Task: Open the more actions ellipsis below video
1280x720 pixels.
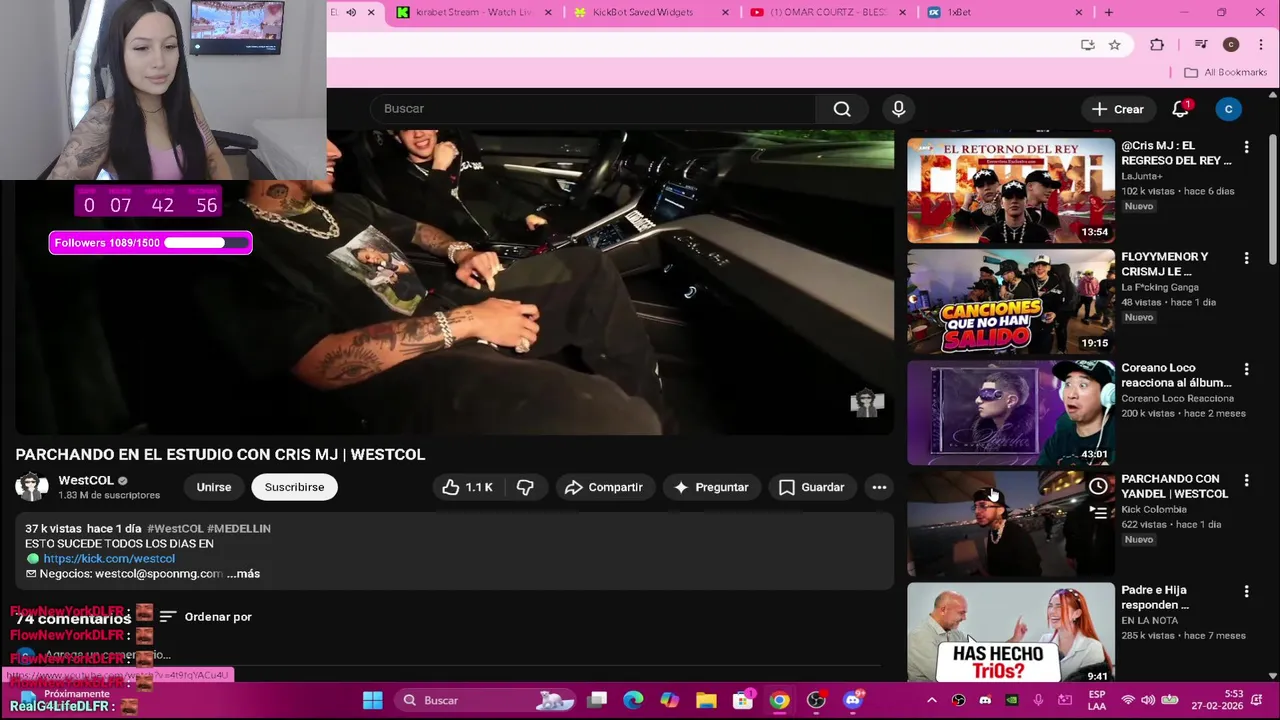Action: [x=879, y=487]
